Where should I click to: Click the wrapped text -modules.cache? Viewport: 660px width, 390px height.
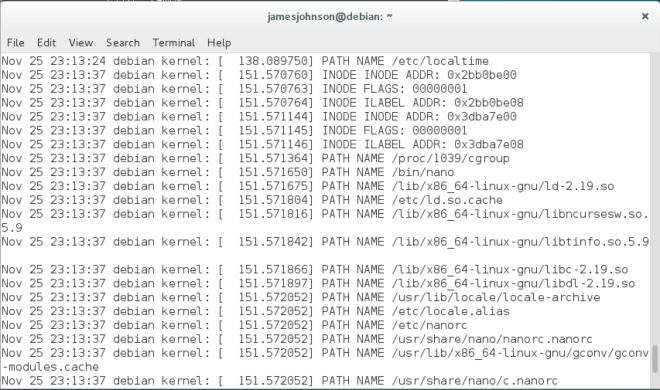51,367
